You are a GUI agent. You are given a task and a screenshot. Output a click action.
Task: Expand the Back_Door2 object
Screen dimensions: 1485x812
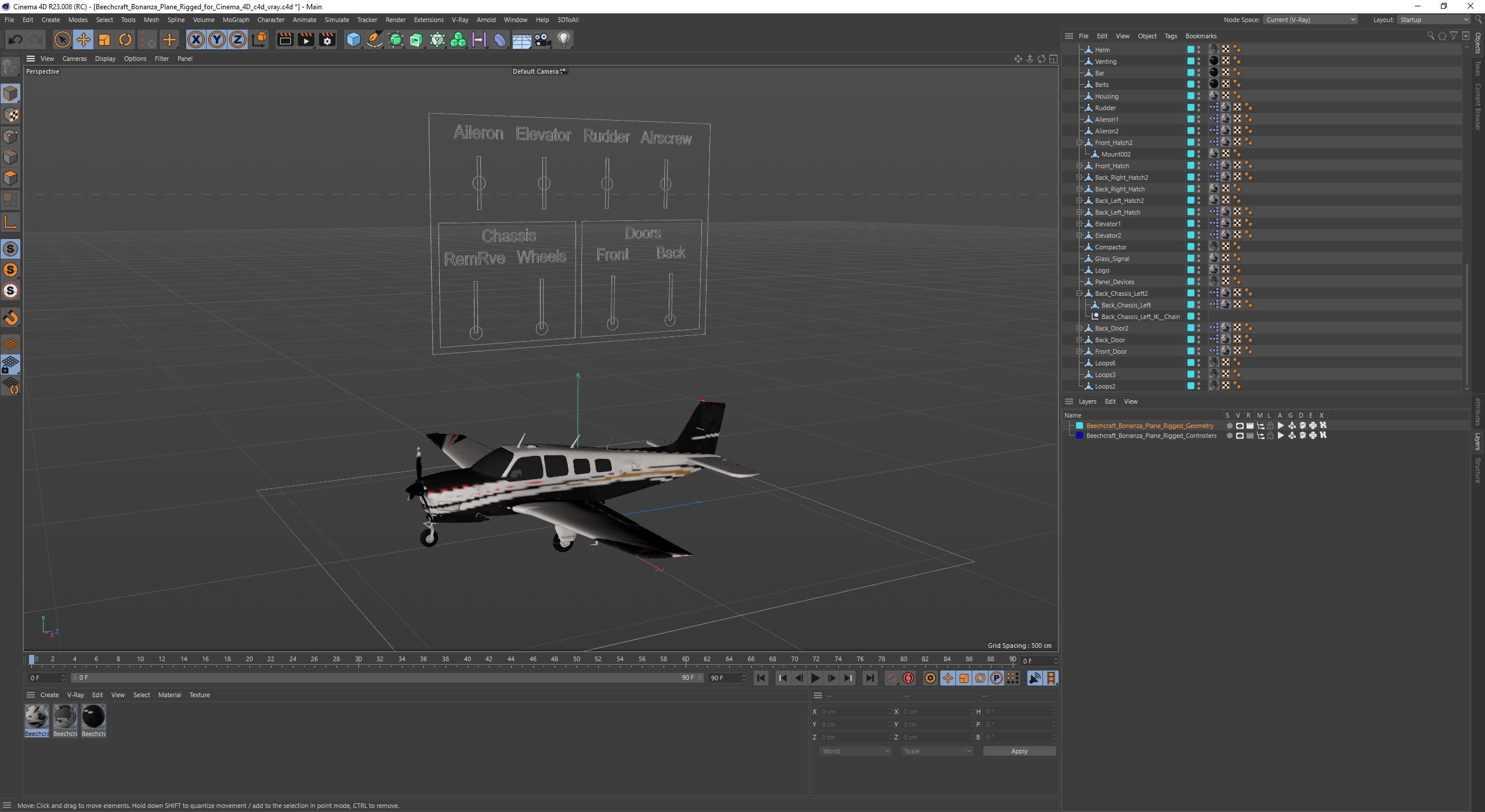(x=1080, y=328)
